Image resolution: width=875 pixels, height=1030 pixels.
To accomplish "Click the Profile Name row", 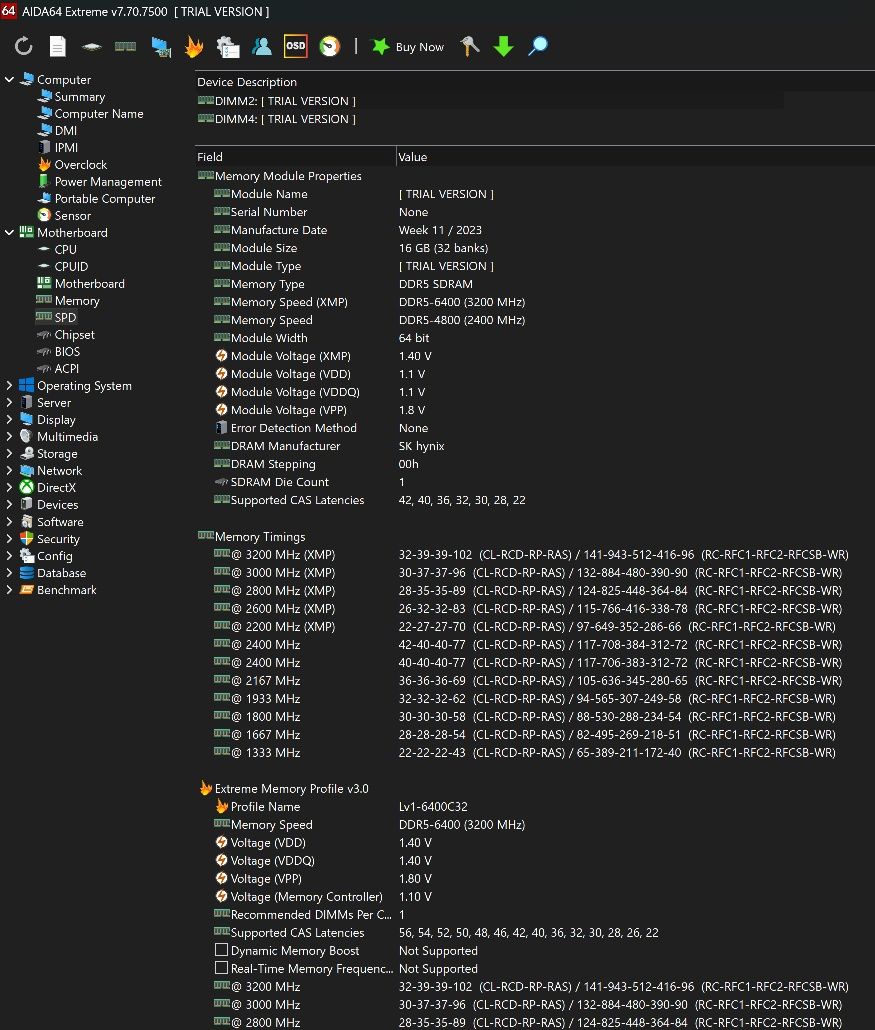I will coord(341,807).
